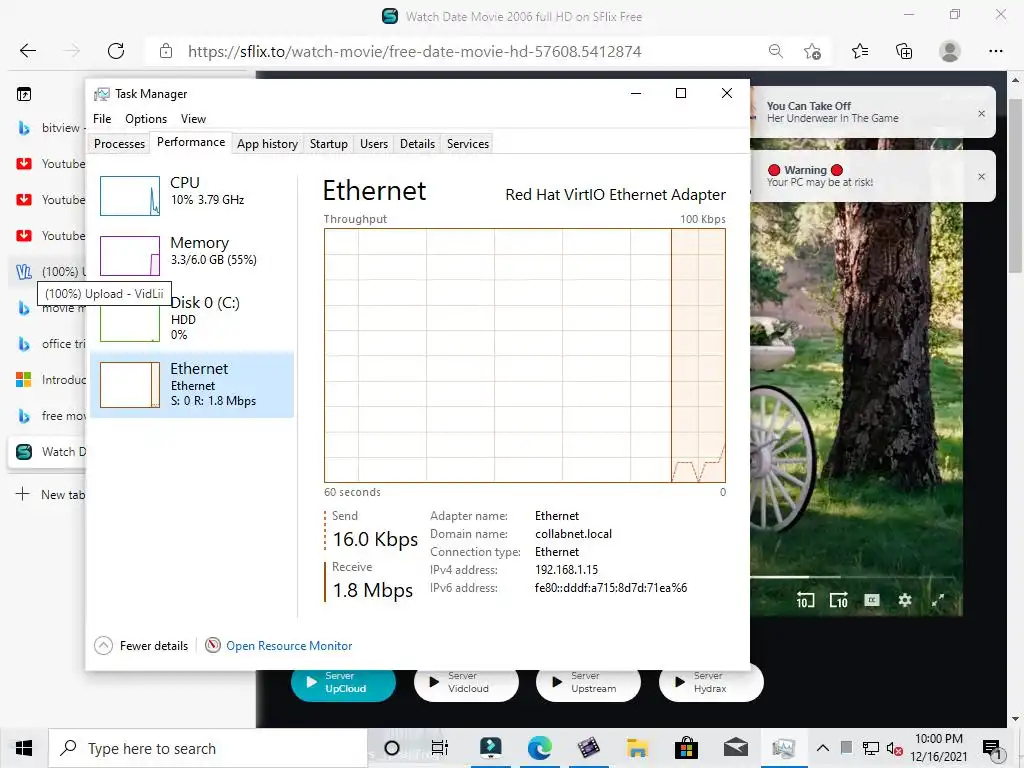Rewind video 10 seconds
The height and width of the screenshot is (768, 1024).
[x=805, y=600]
